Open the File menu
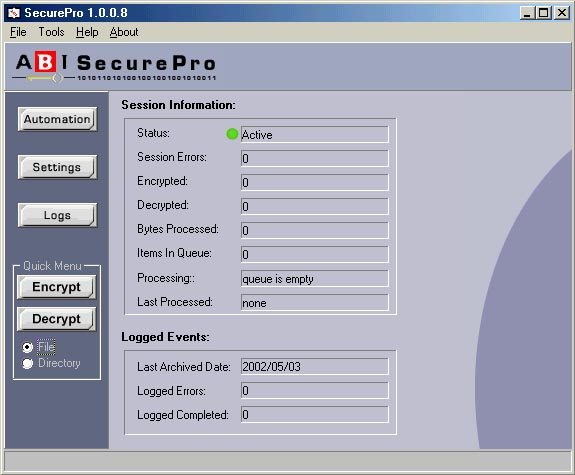Image resolution: width=575 pixels, height=475 pixels. tap(18, 32)
